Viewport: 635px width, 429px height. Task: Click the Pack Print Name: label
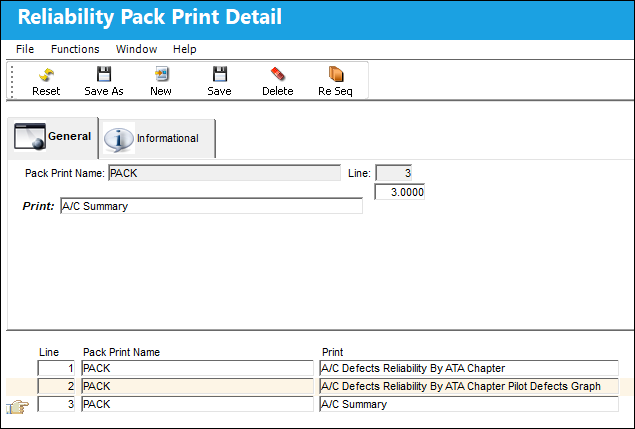tap(65, 173)
